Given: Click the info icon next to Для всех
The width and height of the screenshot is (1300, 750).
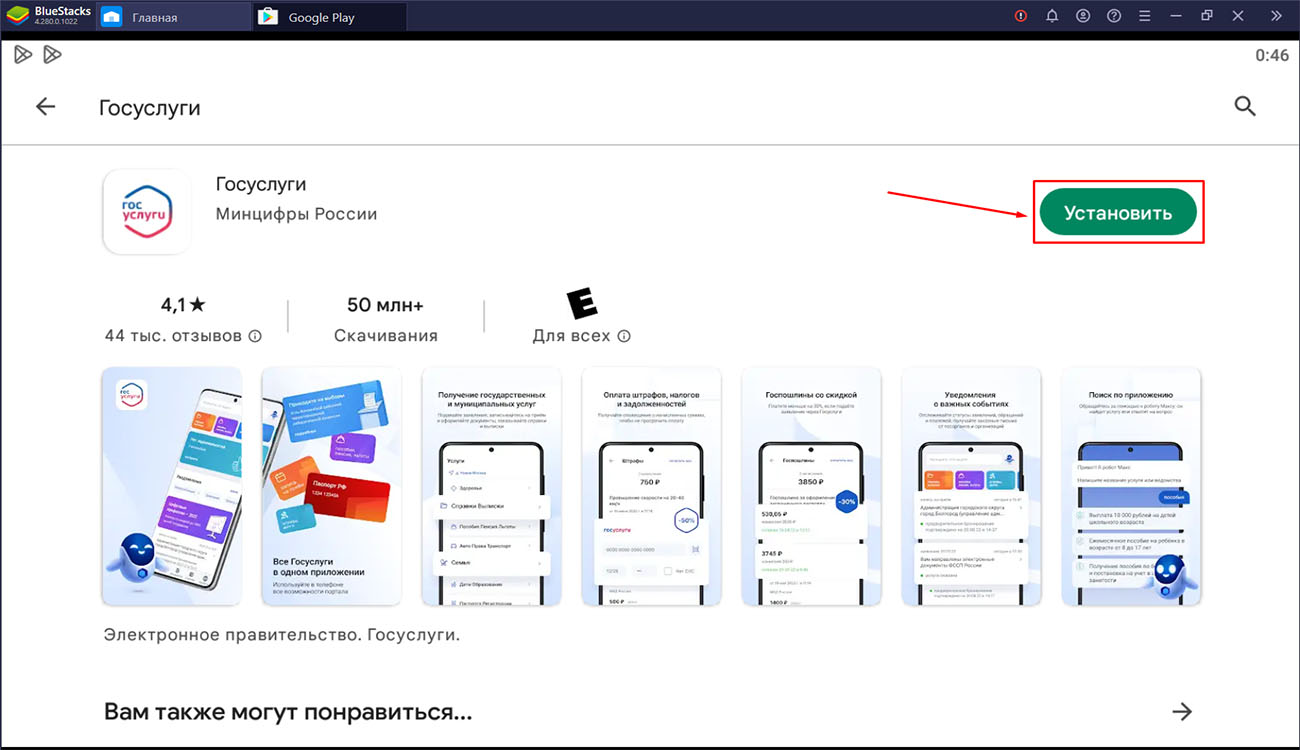Looking at the screenshot, I should click(624, 336).
